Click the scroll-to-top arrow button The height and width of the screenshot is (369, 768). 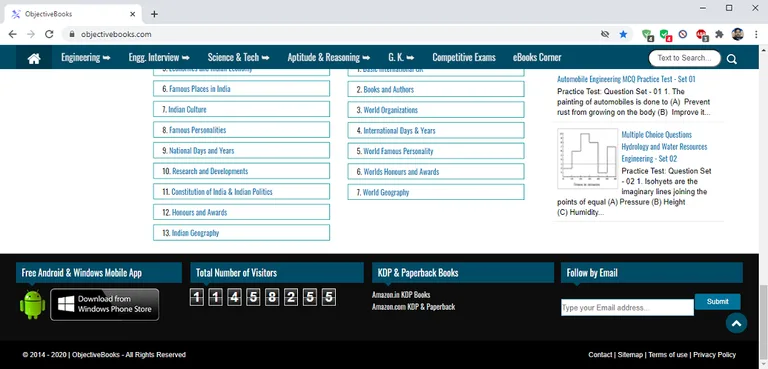point(736,323)
